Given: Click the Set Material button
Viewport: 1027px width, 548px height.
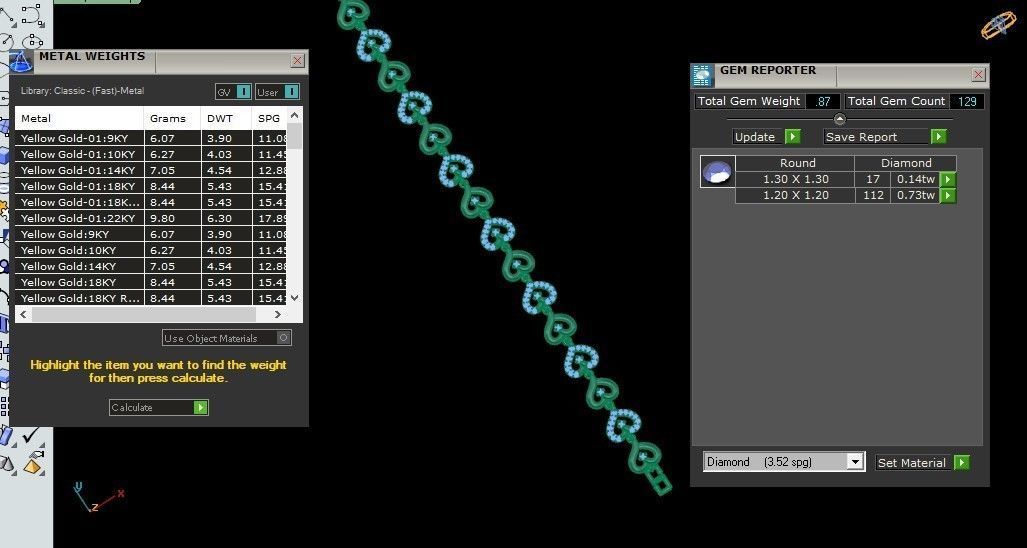Looking at the screenshot, I should click(922, 463).
